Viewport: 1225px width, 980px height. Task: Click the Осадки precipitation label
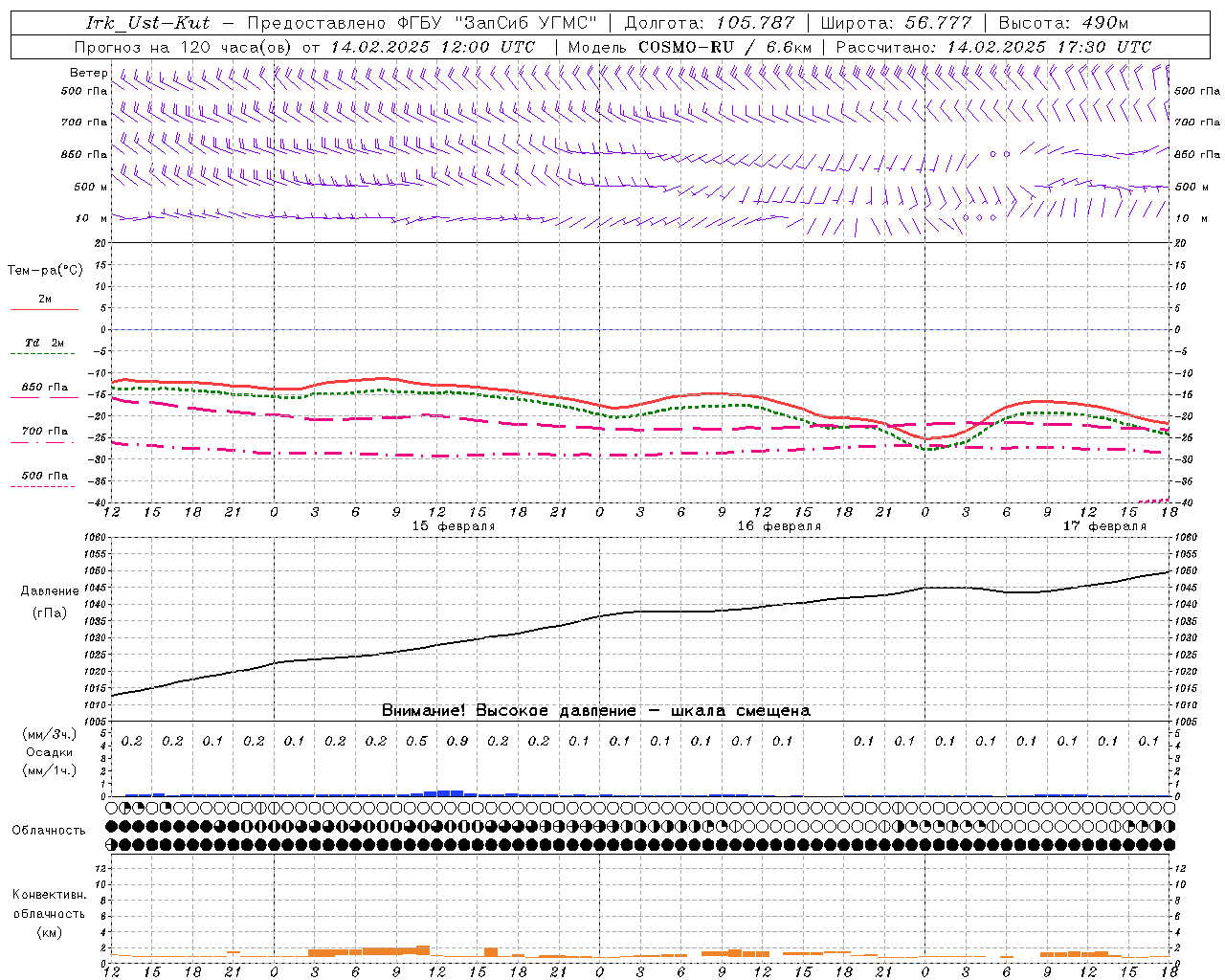(x=50, y=752)
